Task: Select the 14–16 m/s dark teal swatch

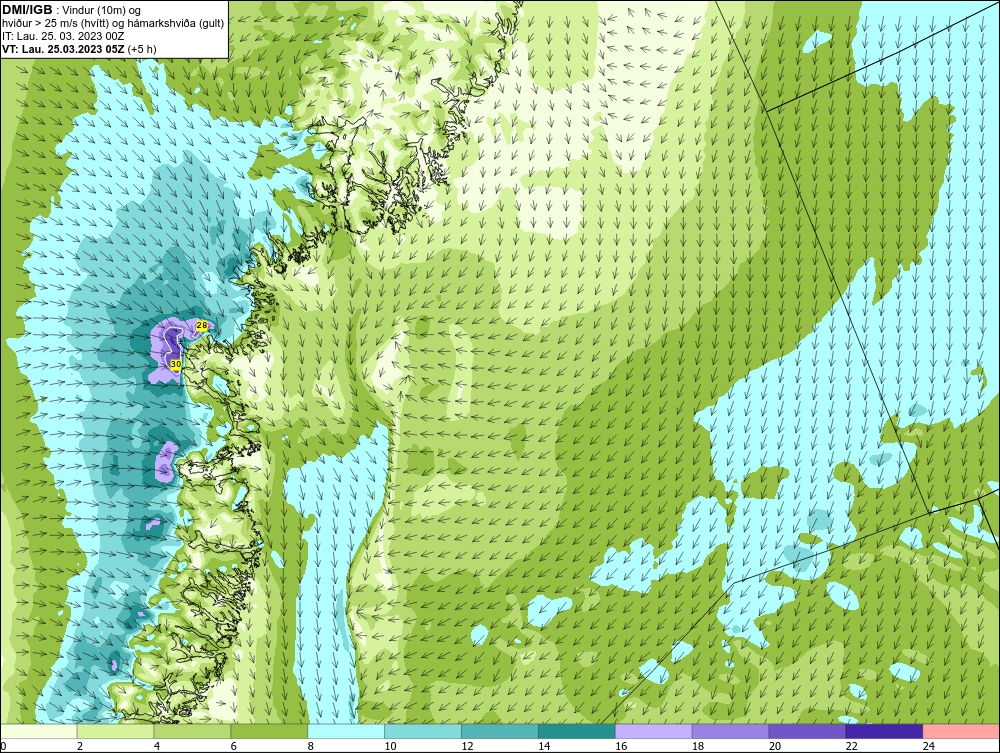Action: tap(577, 731)
